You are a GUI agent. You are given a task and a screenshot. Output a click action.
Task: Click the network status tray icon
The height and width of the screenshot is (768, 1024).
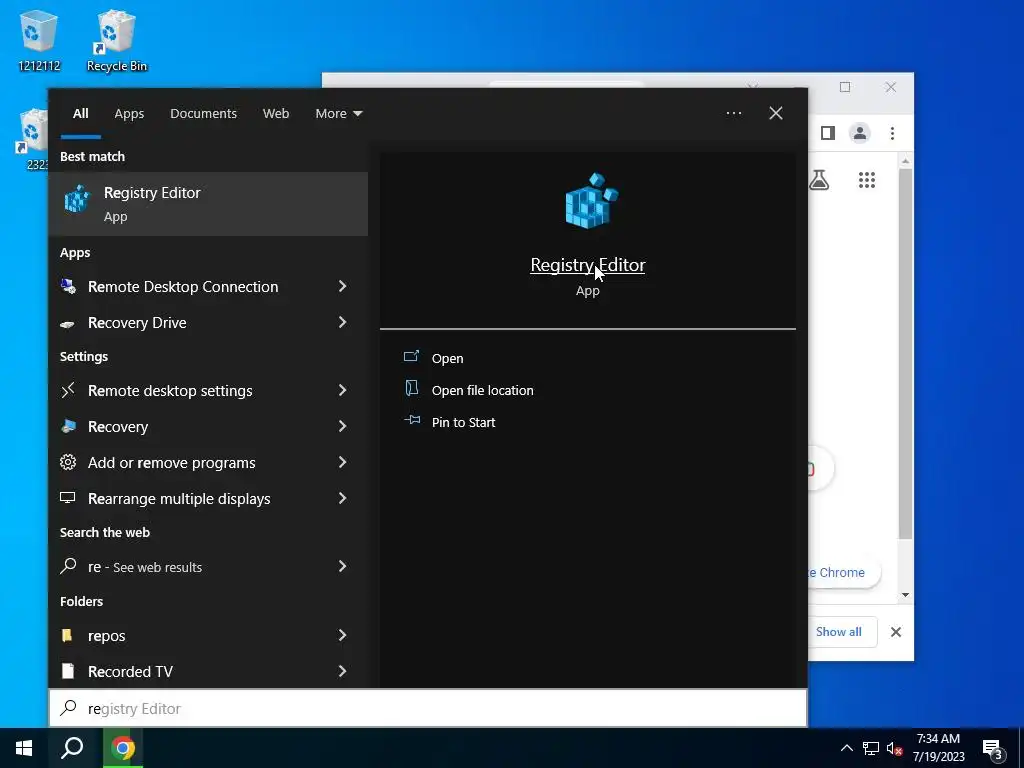(871, 748)
